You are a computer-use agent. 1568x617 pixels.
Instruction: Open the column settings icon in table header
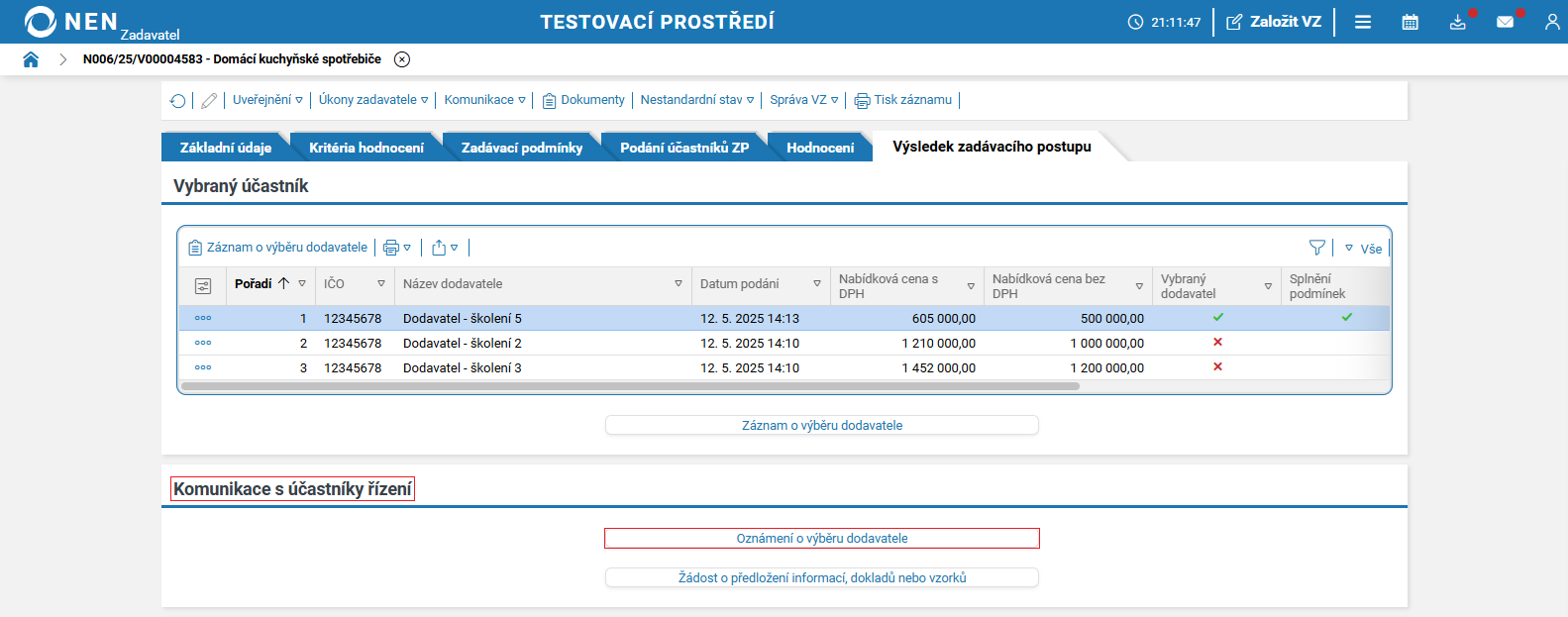click(203, 286)
